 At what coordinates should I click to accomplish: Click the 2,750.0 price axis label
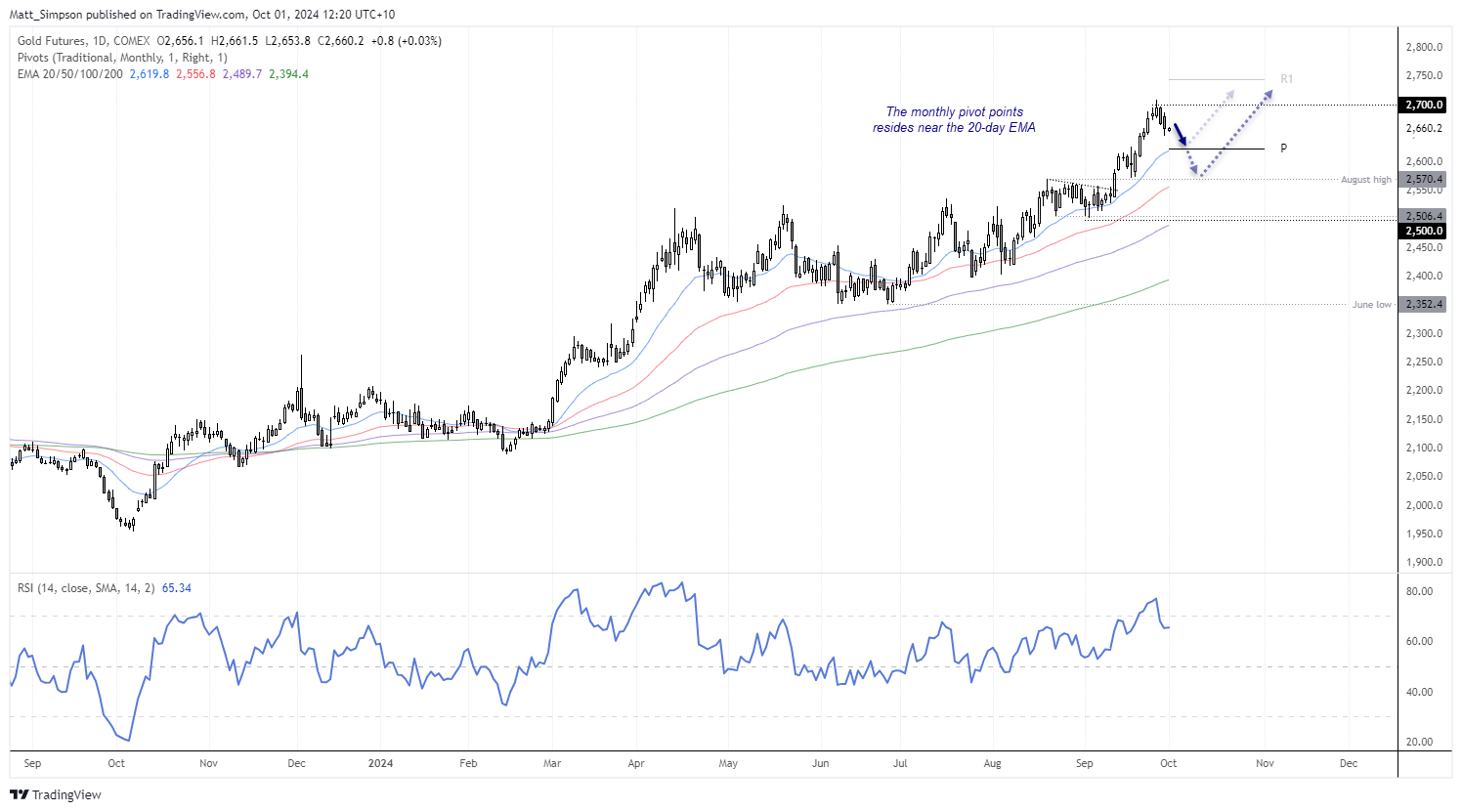click(1424, 75)
